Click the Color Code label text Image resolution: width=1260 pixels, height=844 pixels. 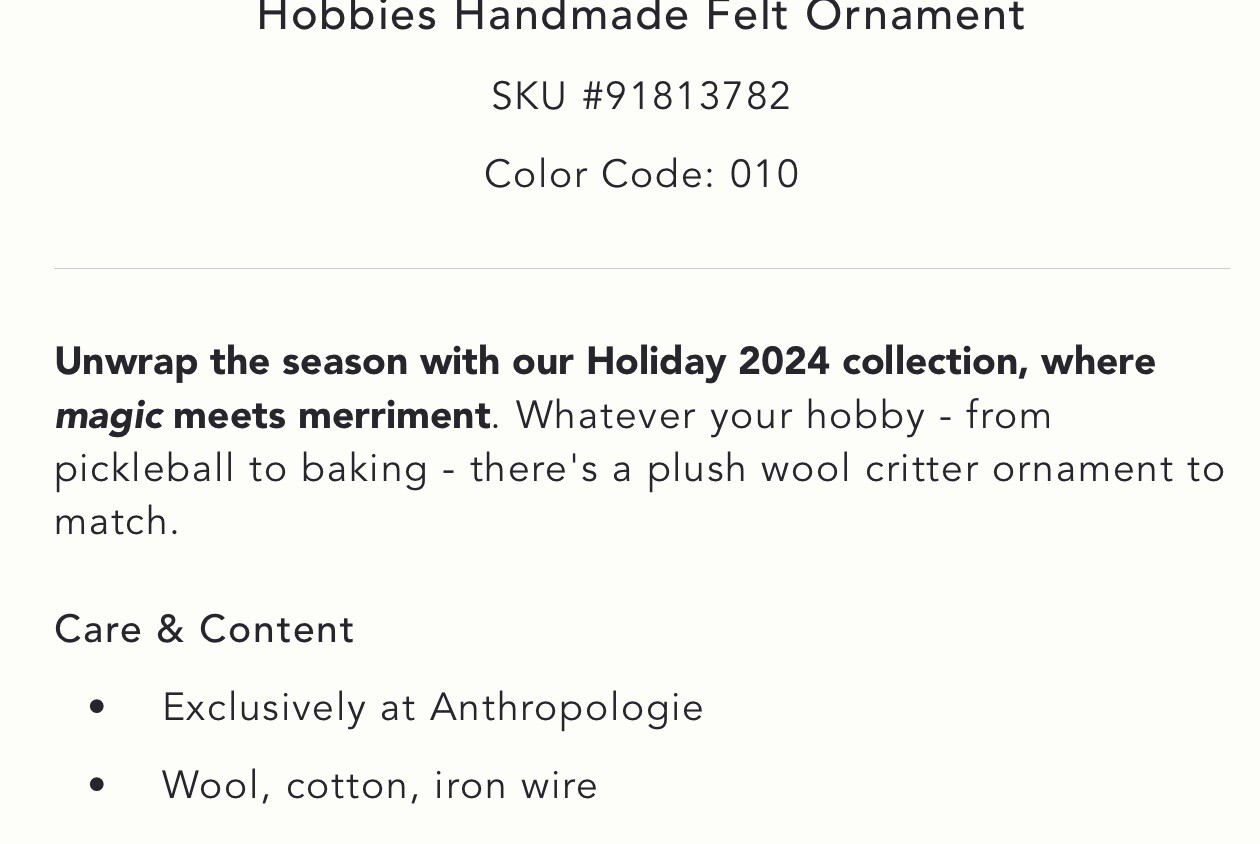(600, 174)
